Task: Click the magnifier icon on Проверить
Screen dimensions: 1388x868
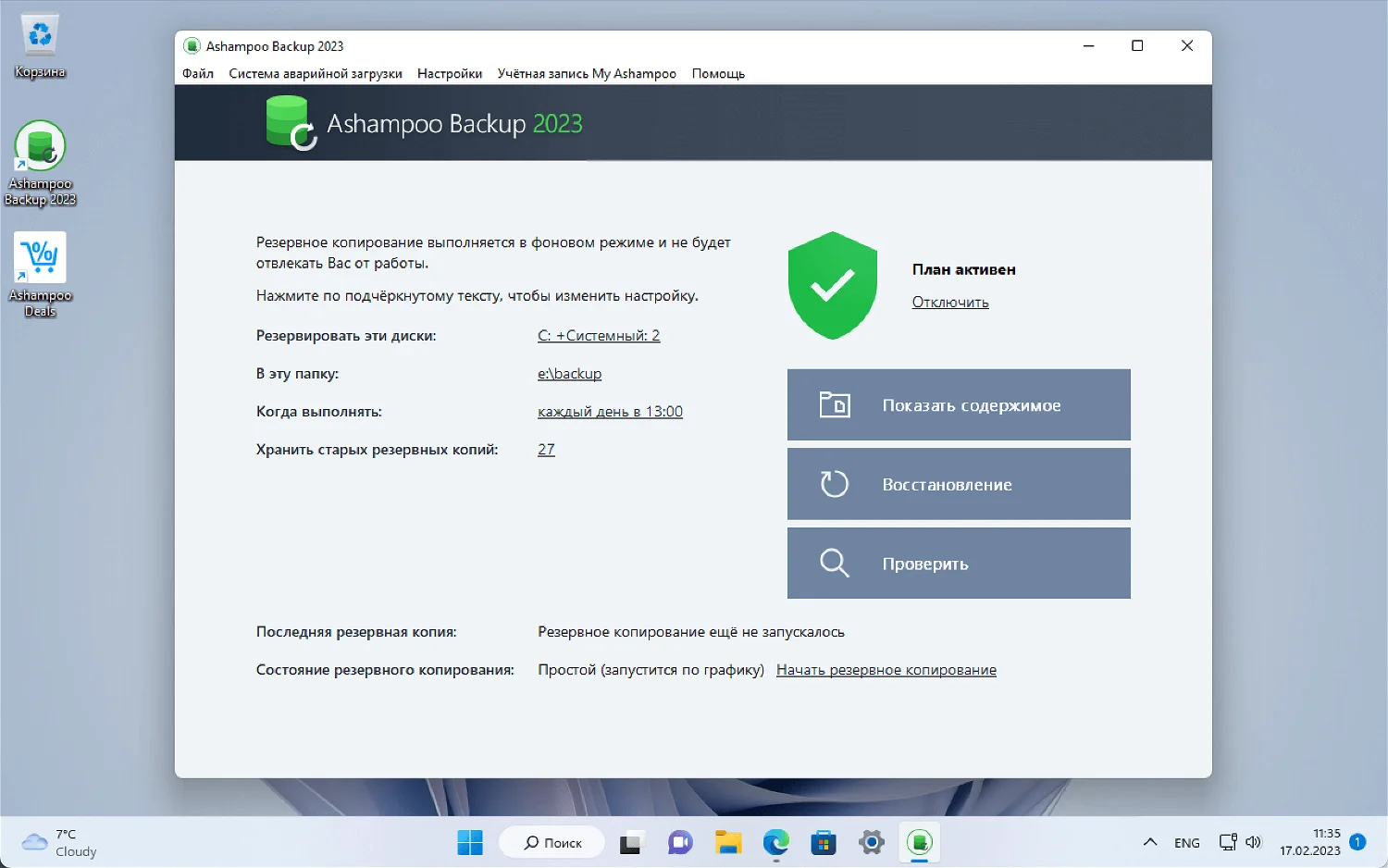Action: [x=834, y=563]
